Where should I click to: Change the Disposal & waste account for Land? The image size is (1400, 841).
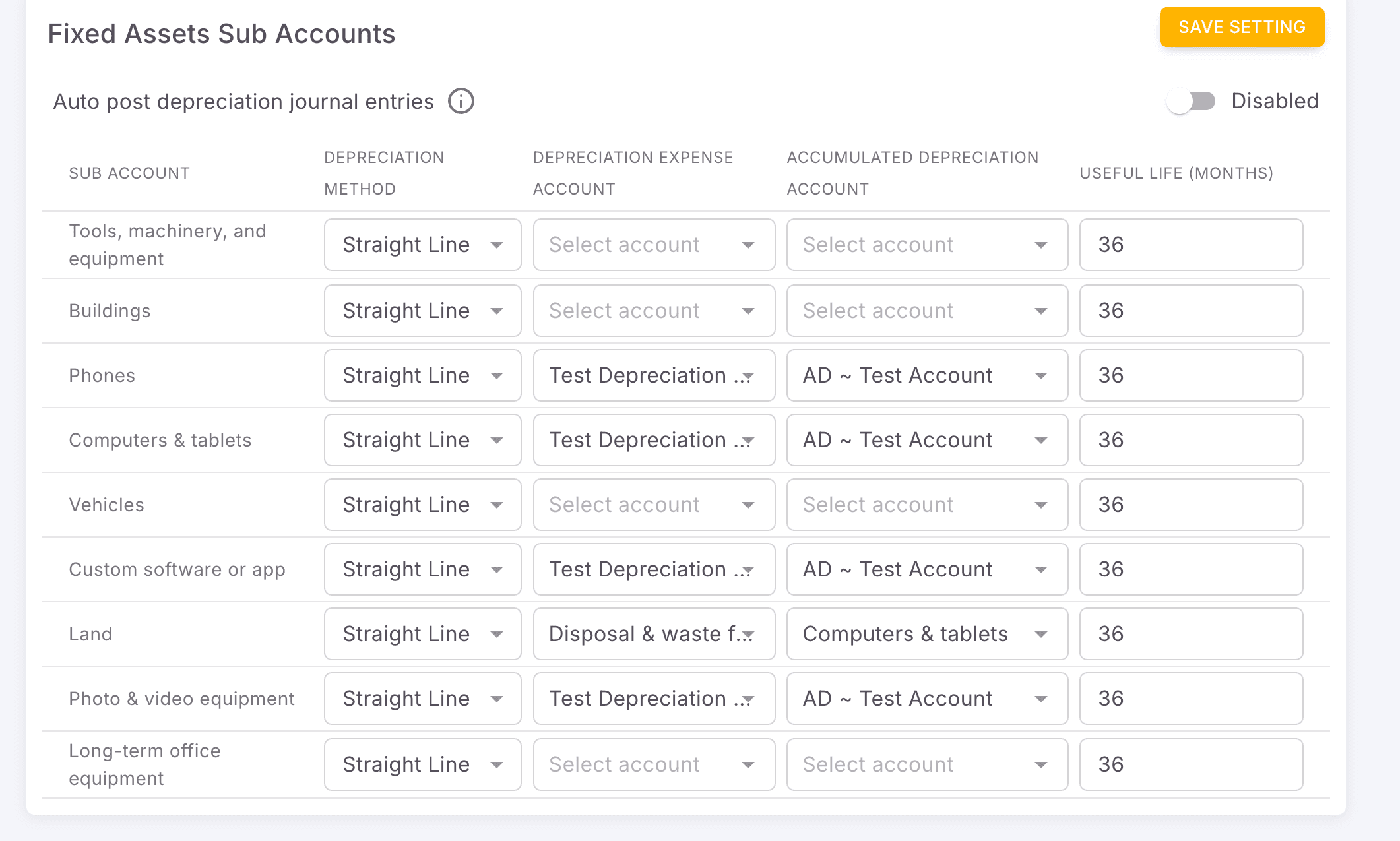pyautogui.click(x=653, y=634)
